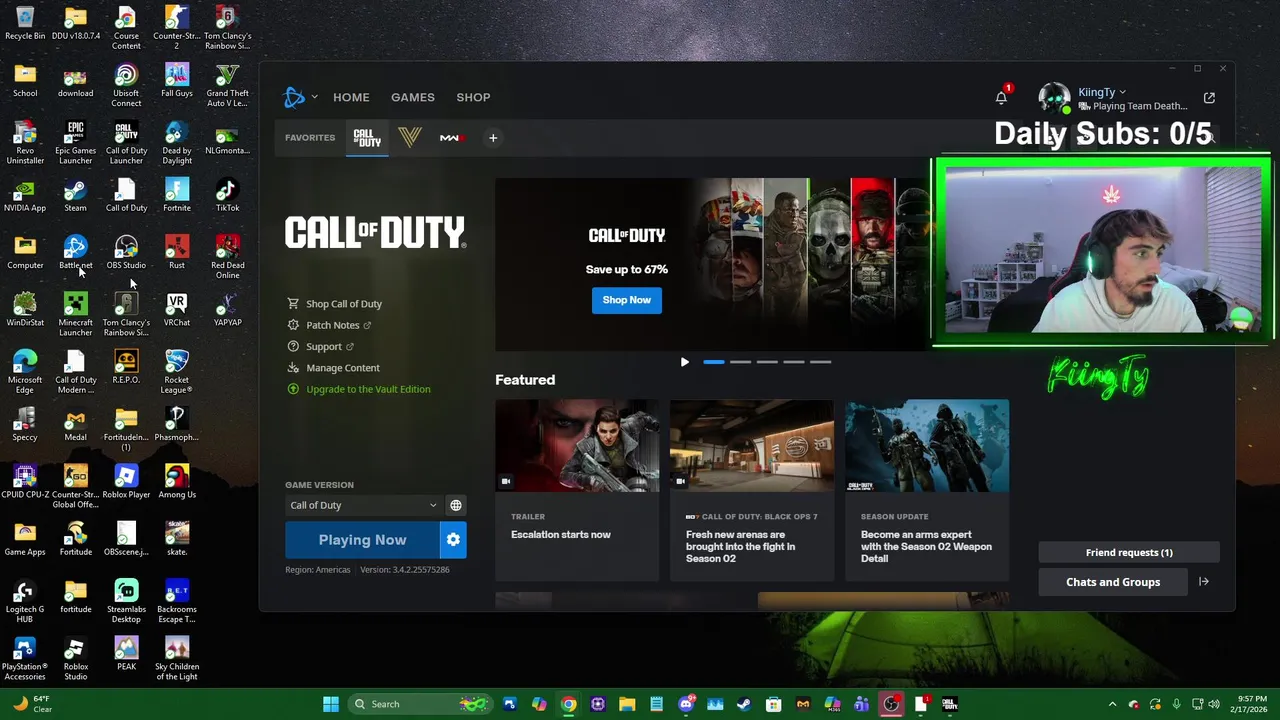Play the banner carousel

point(685,362)
